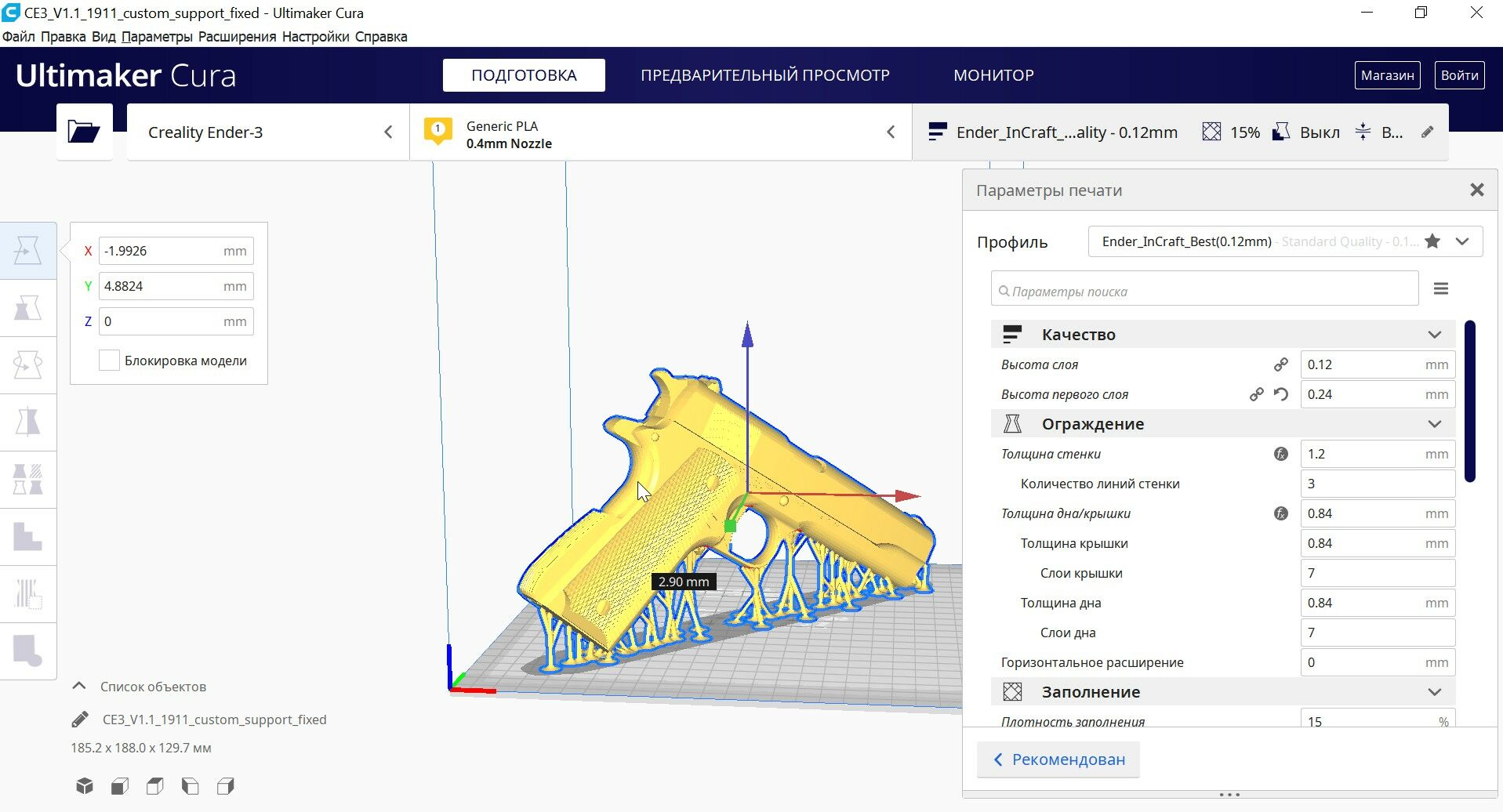Click the link icon beside Высота слоя
The width and height of the screenshot is (1503, 812).
click(1280, 364)
